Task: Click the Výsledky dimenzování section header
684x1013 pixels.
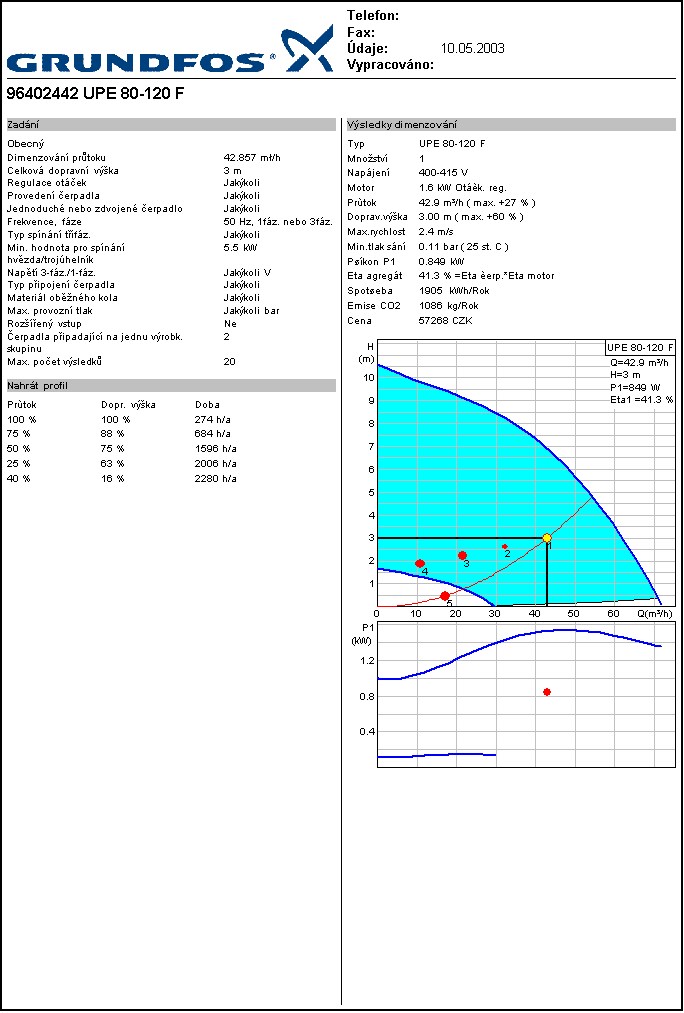Action: [510, 125]
